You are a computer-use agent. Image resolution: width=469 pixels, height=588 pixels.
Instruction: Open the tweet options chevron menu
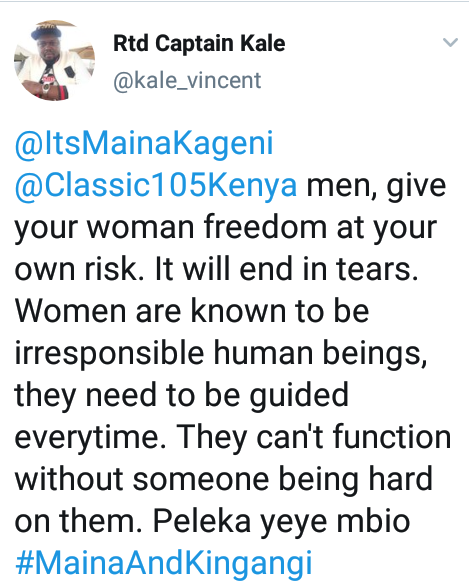coord(450,42)
